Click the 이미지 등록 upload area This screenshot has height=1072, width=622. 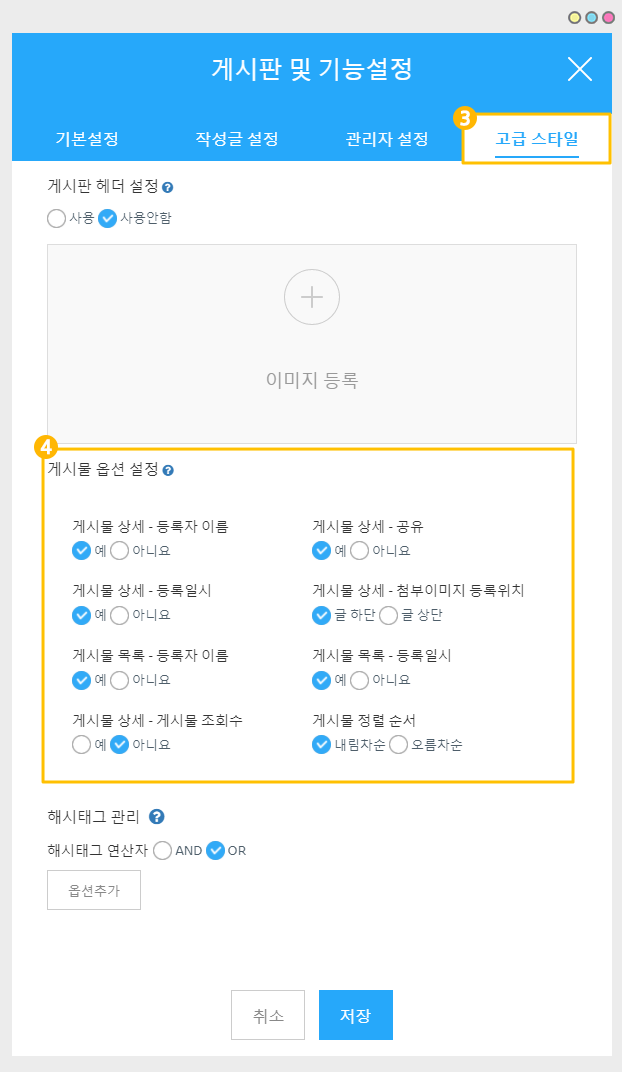pos(312,380)
